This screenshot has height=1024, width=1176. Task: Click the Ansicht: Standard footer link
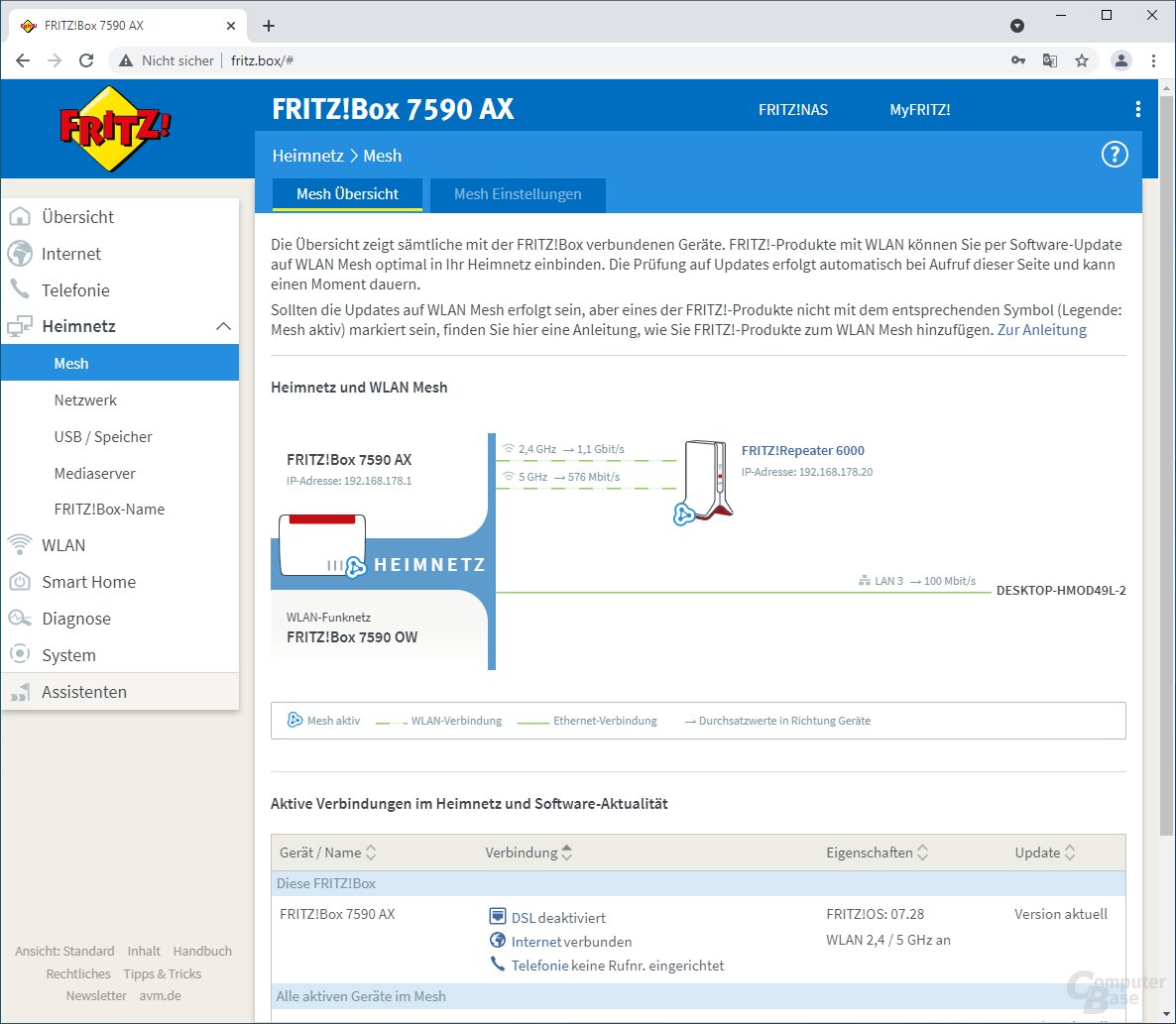click(64, 951)
